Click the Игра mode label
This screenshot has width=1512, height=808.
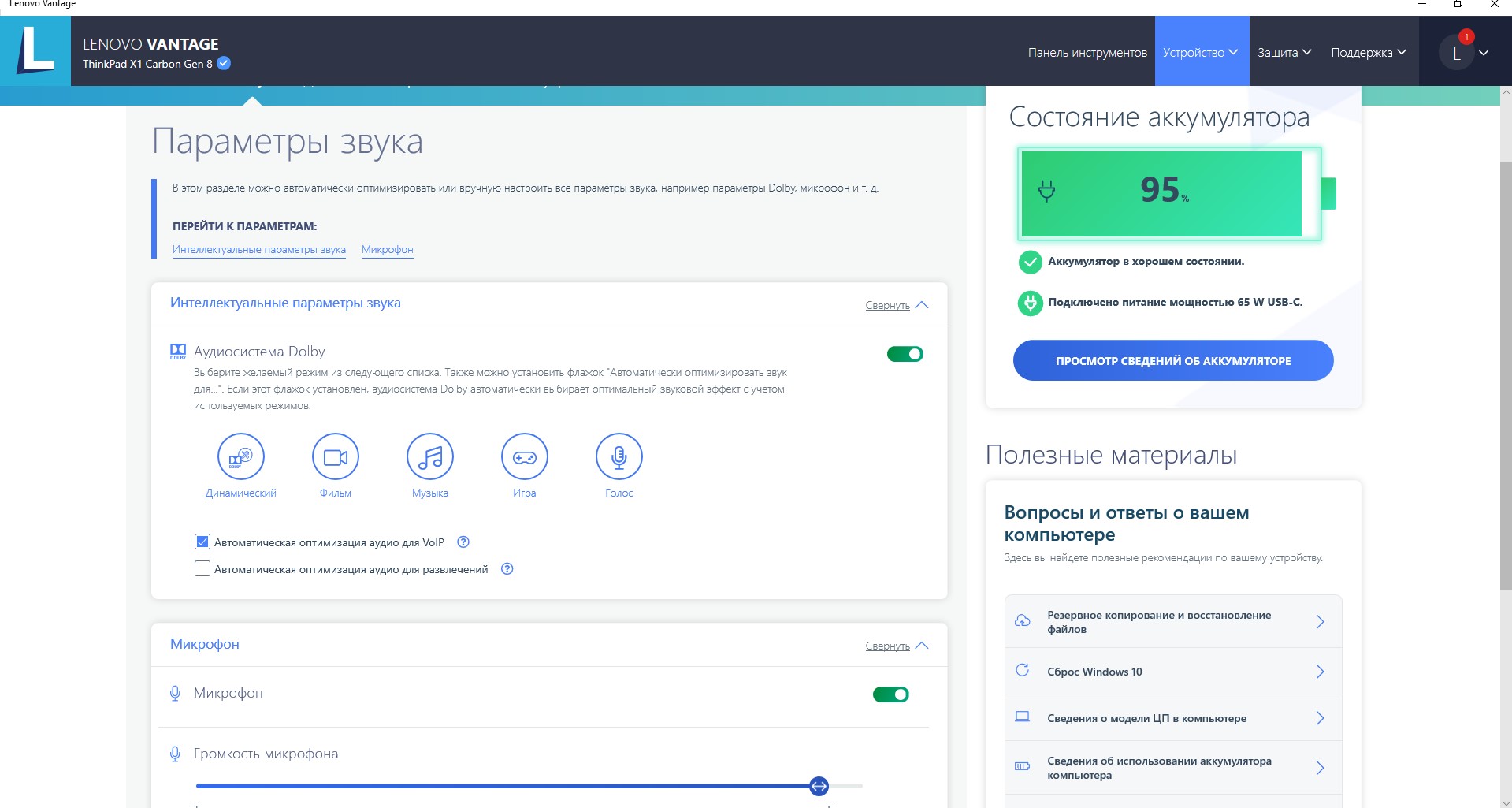pos(525,493)
